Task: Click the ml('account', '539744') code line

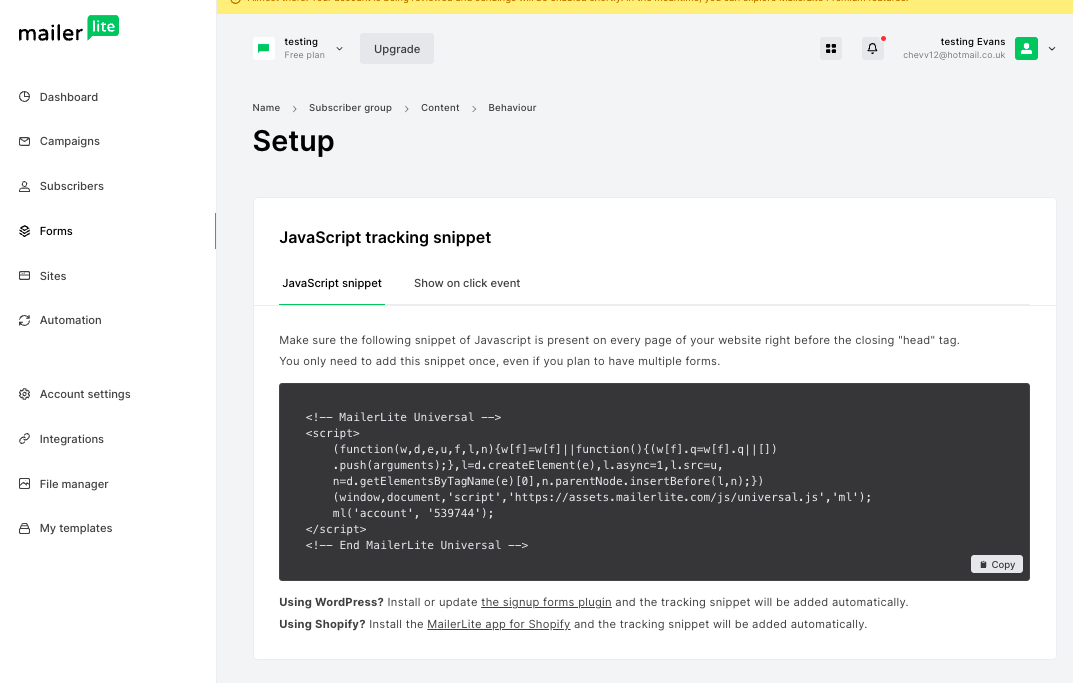Action: tap(413, 513)
